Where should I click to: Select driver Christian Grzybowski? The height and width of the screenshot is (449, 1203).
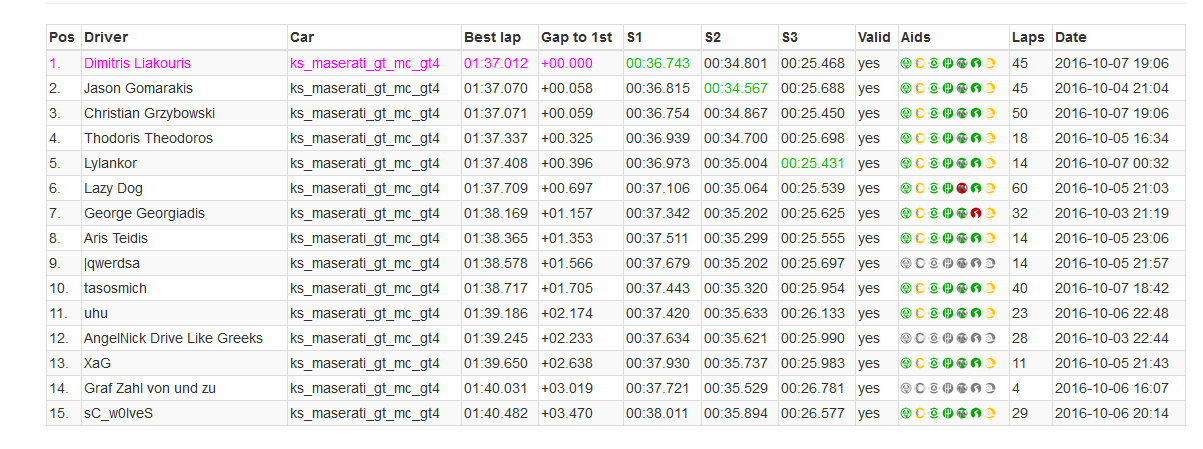point(149,113)
